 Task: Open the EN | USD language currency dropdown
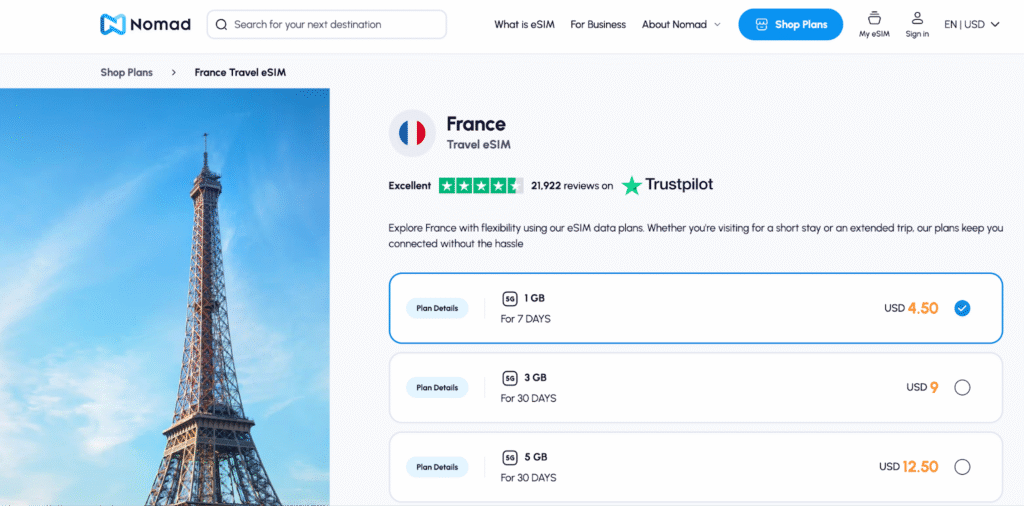tap(972, 24)
